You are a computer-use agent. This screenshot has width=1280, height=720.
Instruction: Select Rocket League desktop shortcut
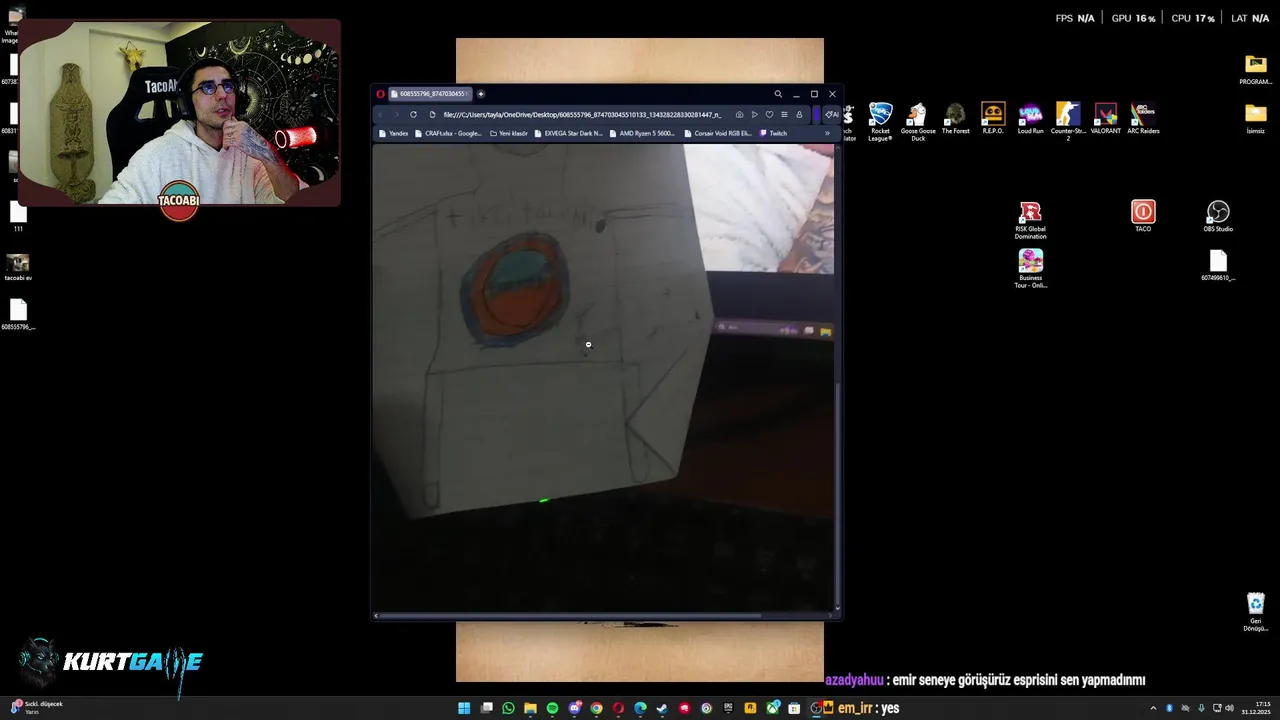point(880,122)
